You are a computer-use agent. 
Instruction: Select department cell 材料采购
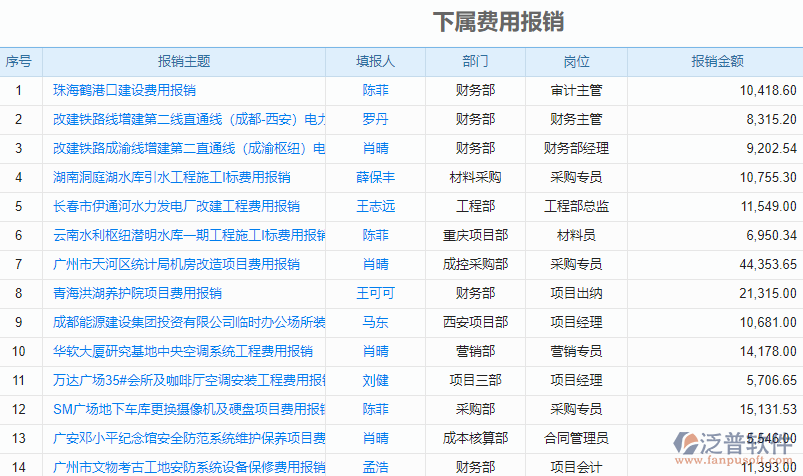pyautogui.click(x=475, y=178)
